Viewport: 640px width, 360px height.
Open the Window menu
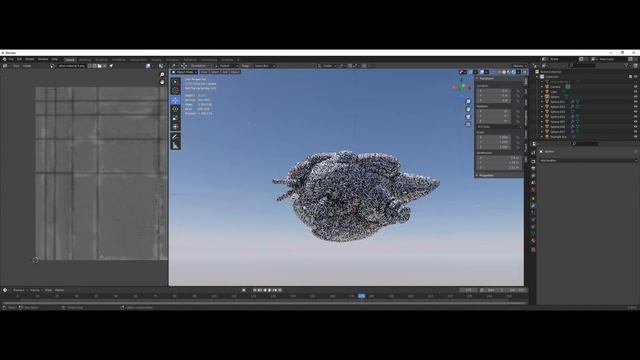tap(43, 59)
